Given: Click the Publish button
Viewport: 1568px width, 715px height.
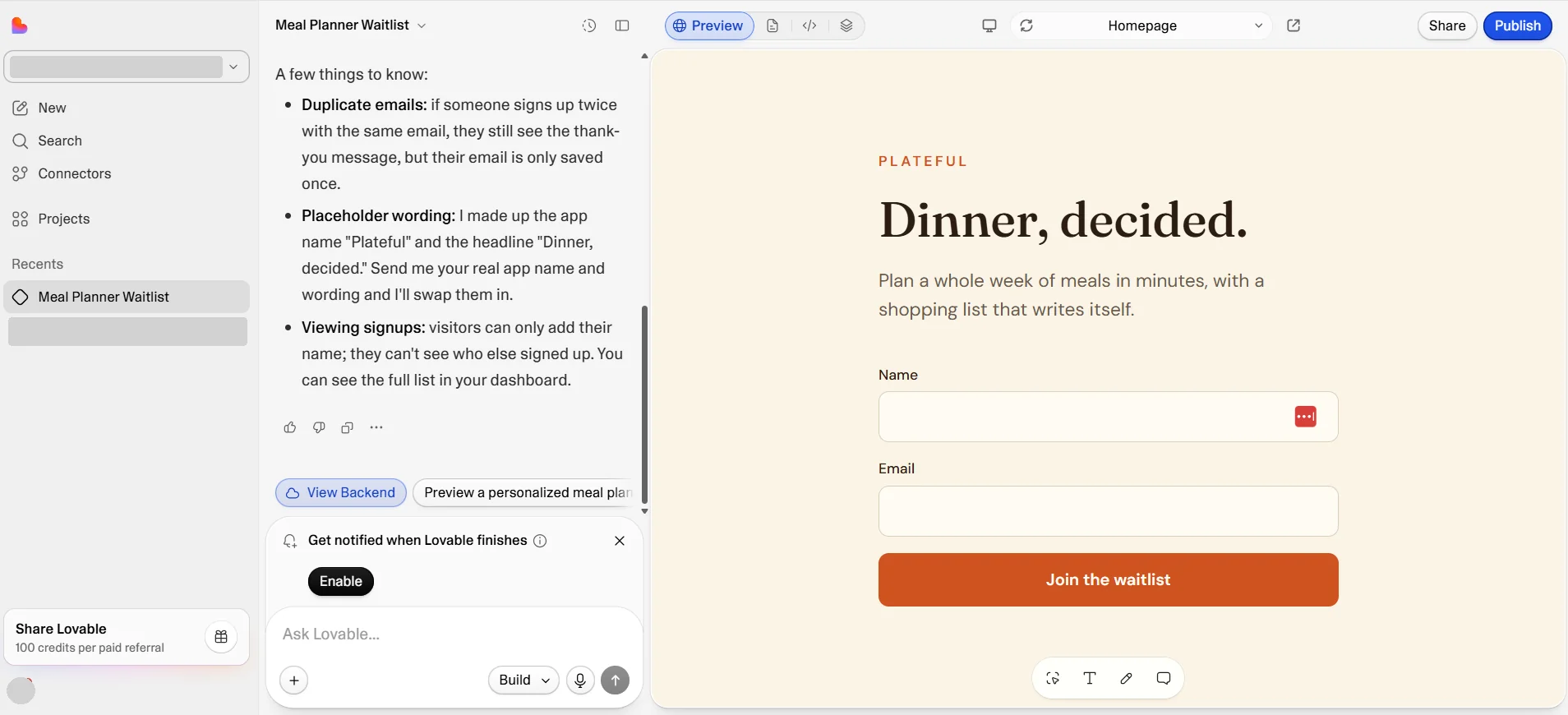Looking at the screenshot, I should [x=1518, y=25].
